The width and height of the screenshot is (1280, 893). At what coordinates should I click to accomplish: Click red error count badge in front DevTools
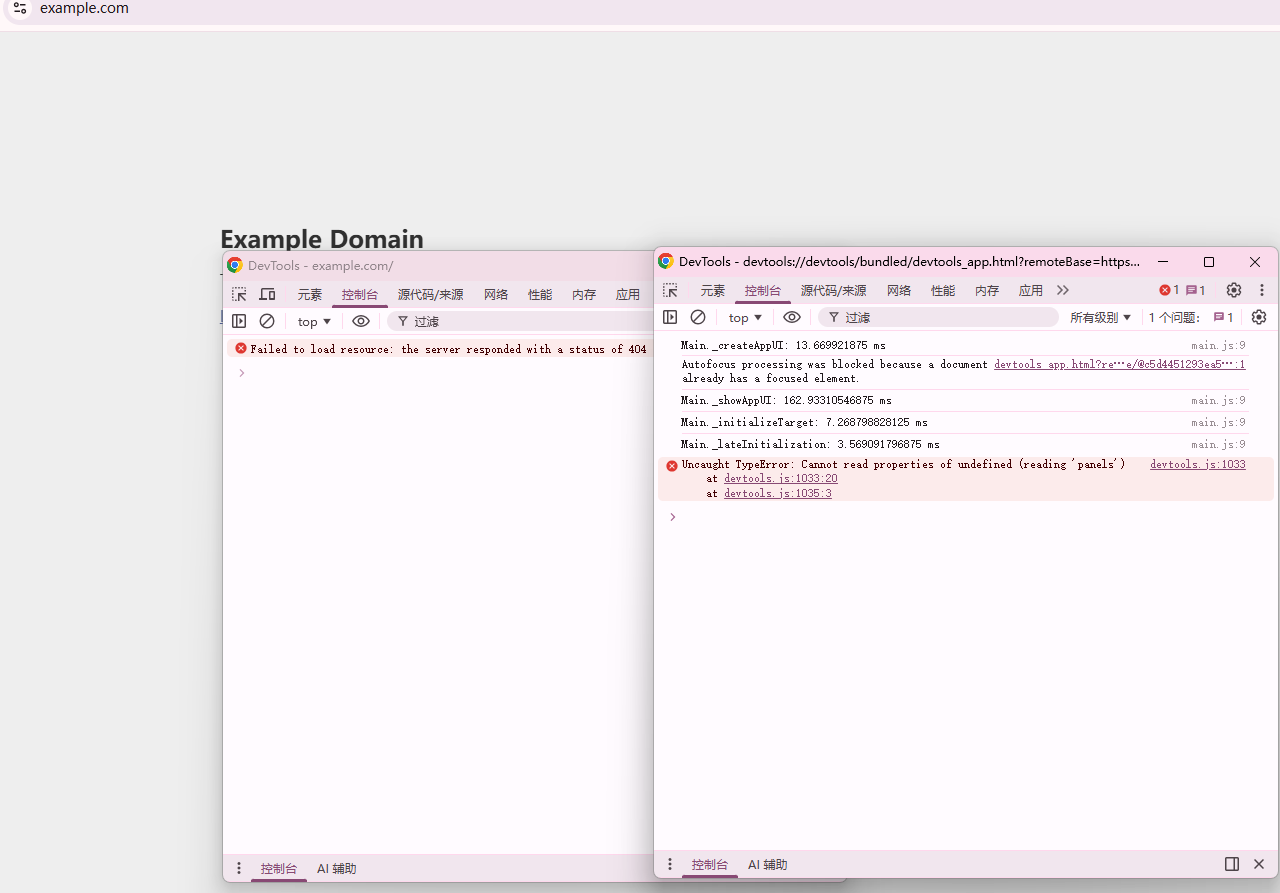tap(1169, 290)
